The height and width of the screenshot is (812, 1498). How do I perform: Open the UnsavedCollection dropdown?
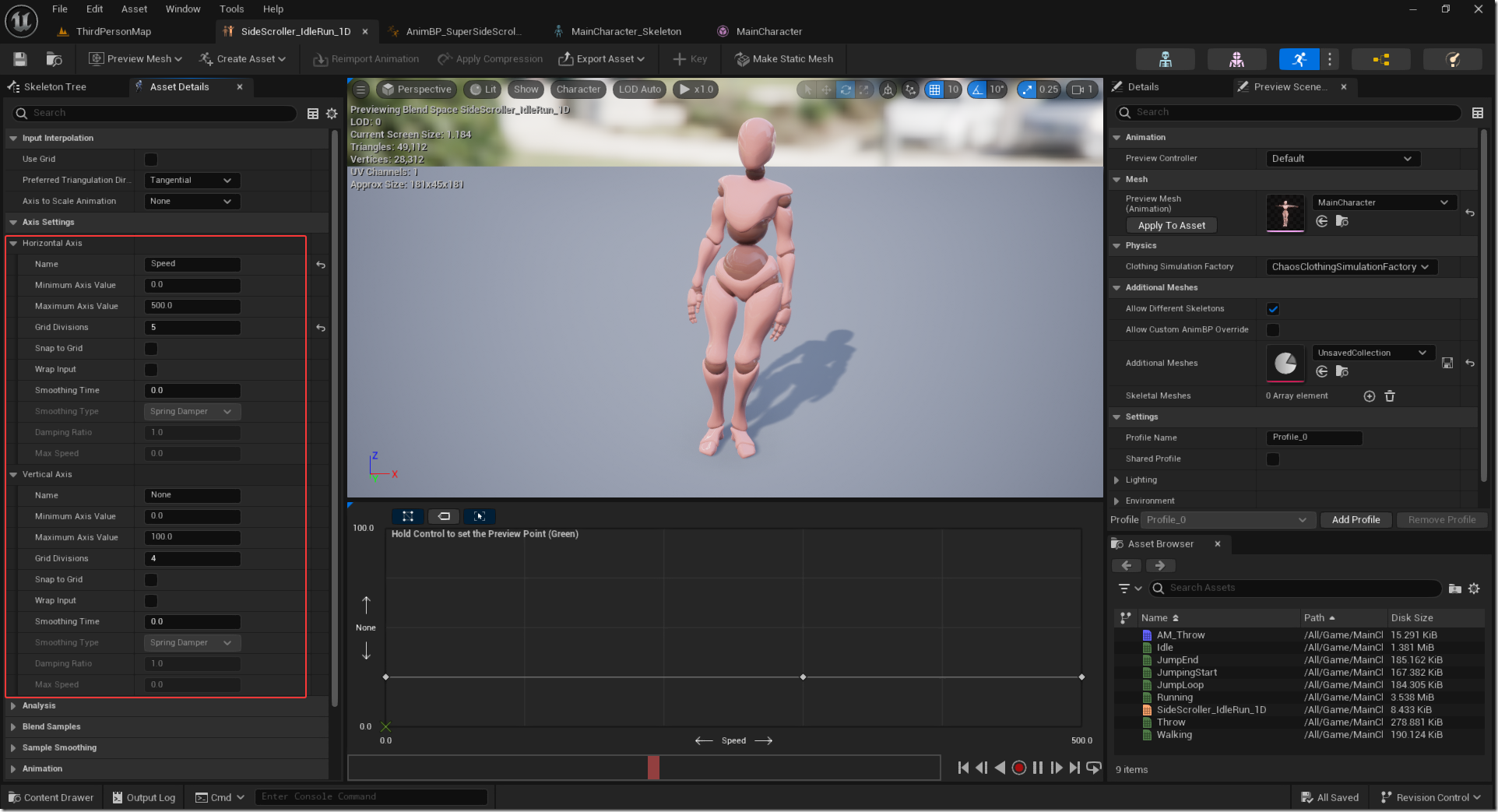[1373, 353]
